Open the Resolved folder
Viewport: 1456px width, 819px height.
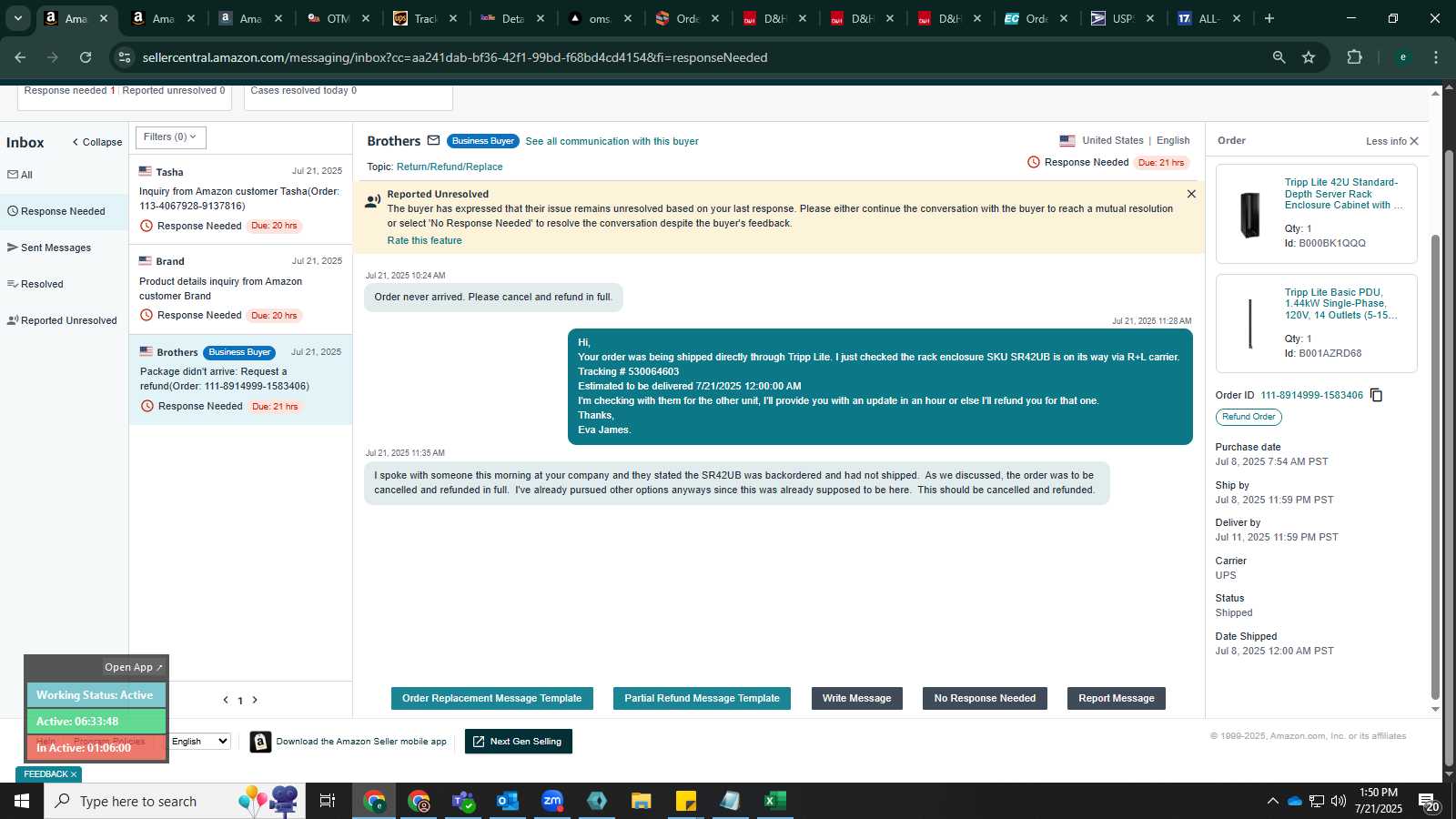pyautogui.click(x=35, y=284)
